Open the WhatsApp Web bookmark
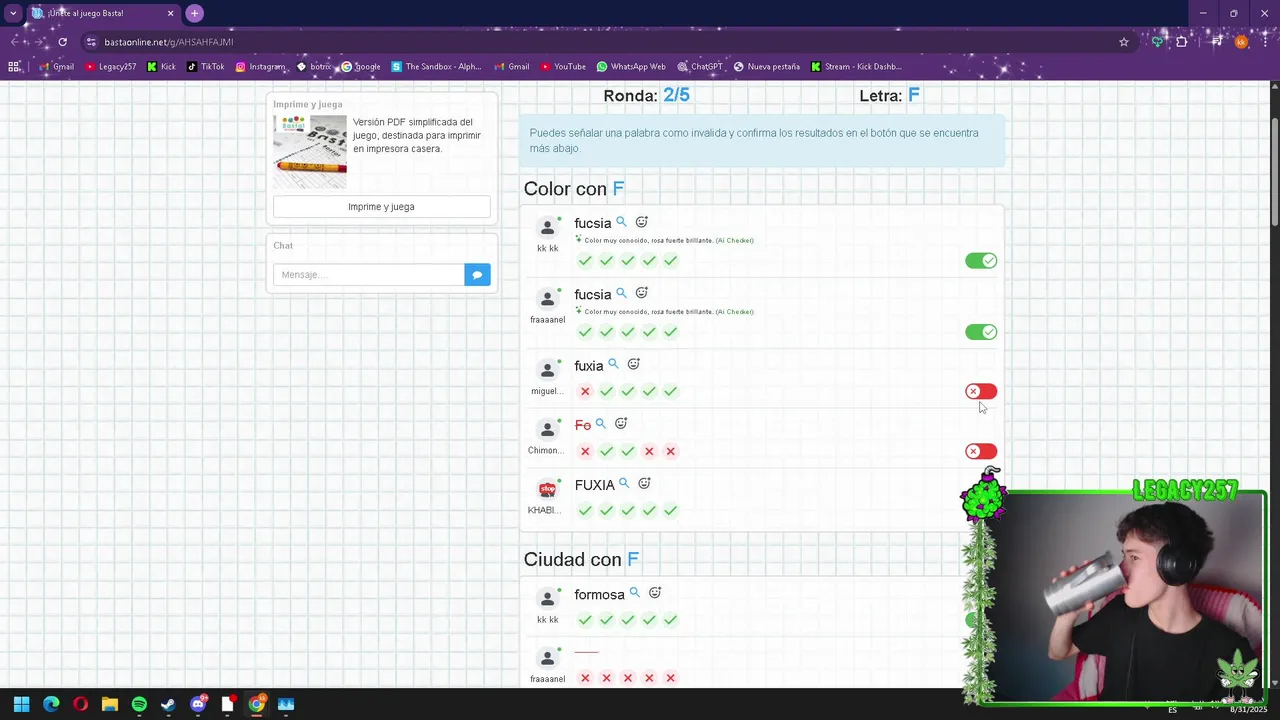Viewport: 1280px width, 720px height. tap(631, 67)
